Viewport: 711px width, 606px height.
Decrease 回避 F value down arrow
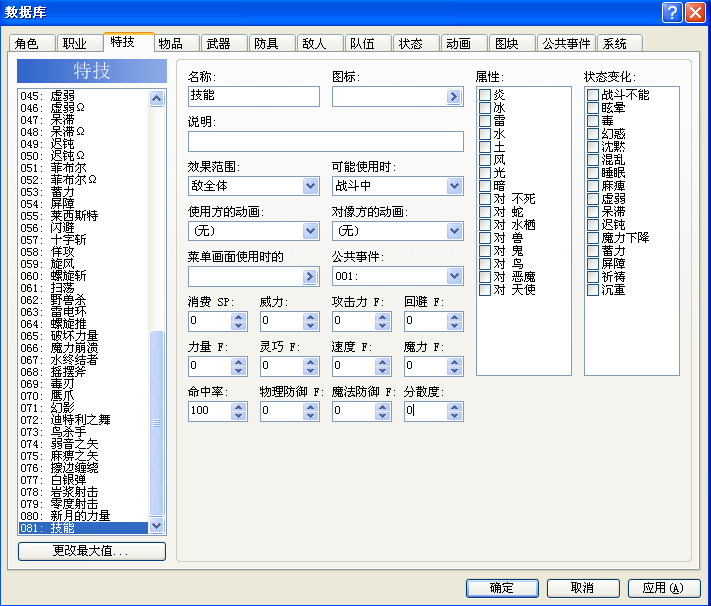coord(454,325)
